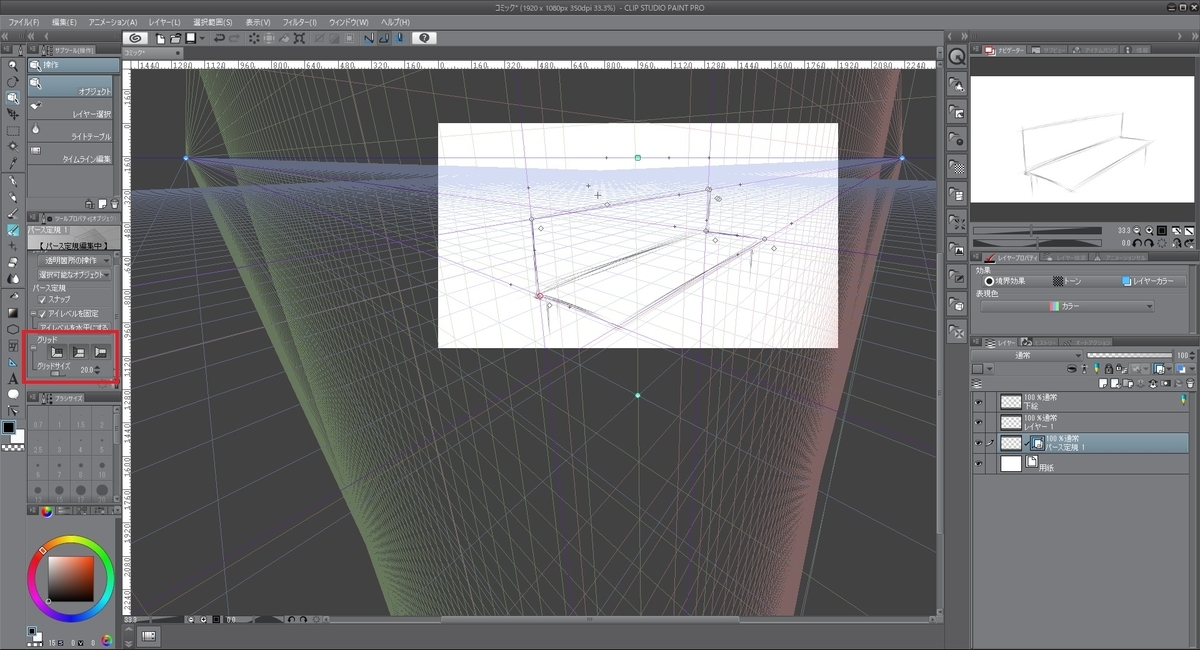The height and width of the screenshot is (650, 1200).
Task: Select the Pen tool
Action: click(13, 181)
